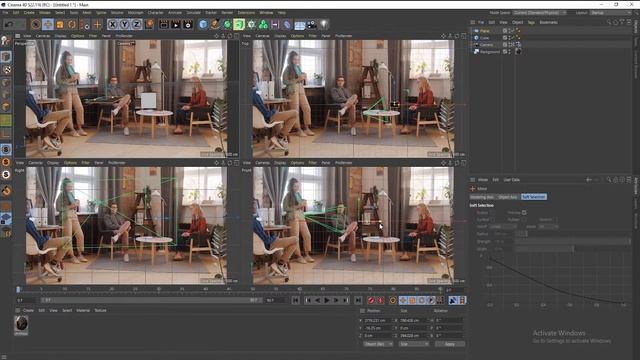Click the Apply button in Coordinates
Viewport: 640px width, 360px height.
[x=450, y=344]
